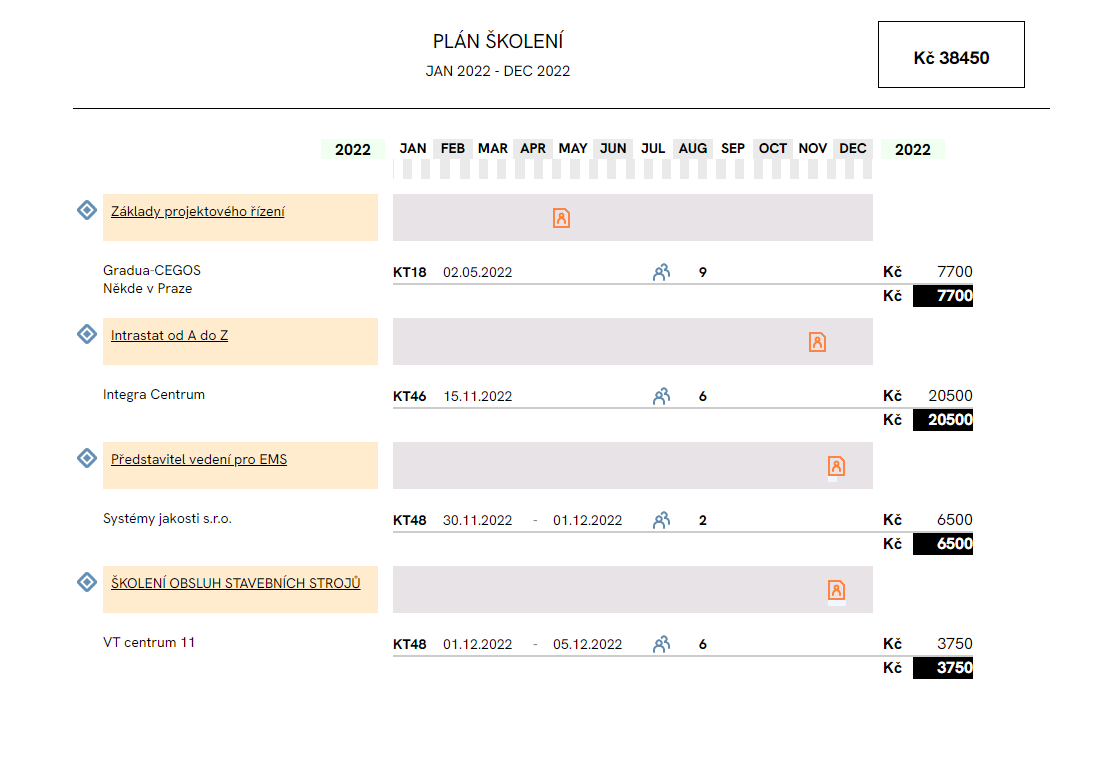Open the Intrastat od A do Z link
1100x782 pixels.
[169, 335]
